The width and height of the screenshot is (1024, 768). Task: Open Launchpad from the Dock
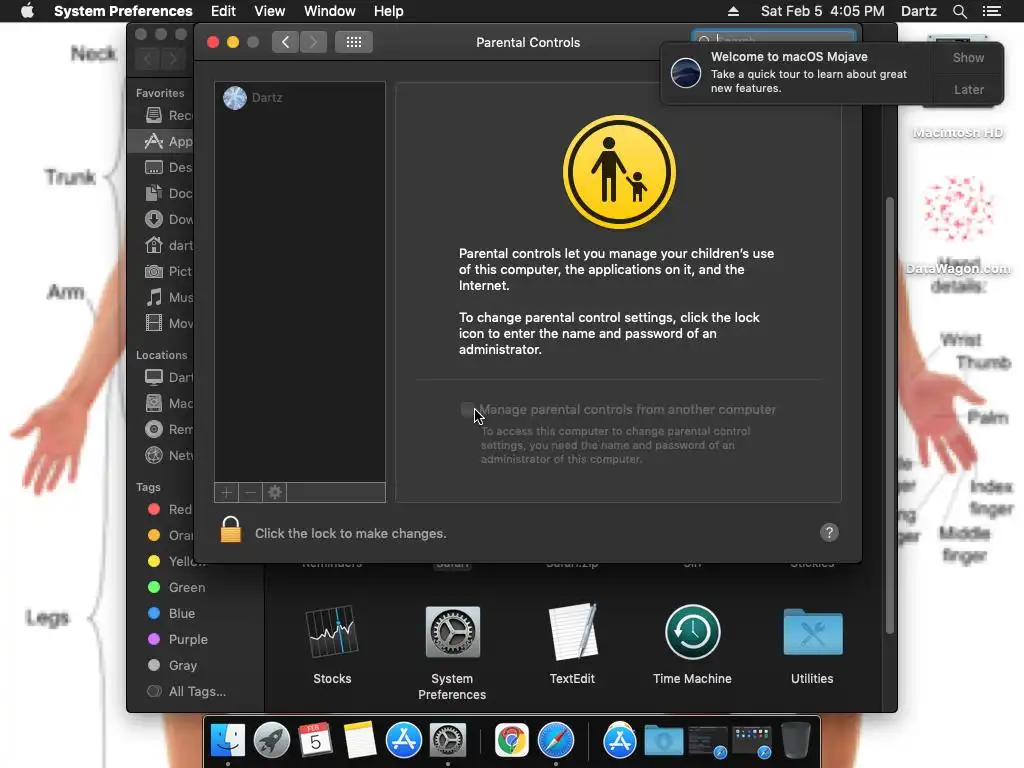tap(272, 741)
